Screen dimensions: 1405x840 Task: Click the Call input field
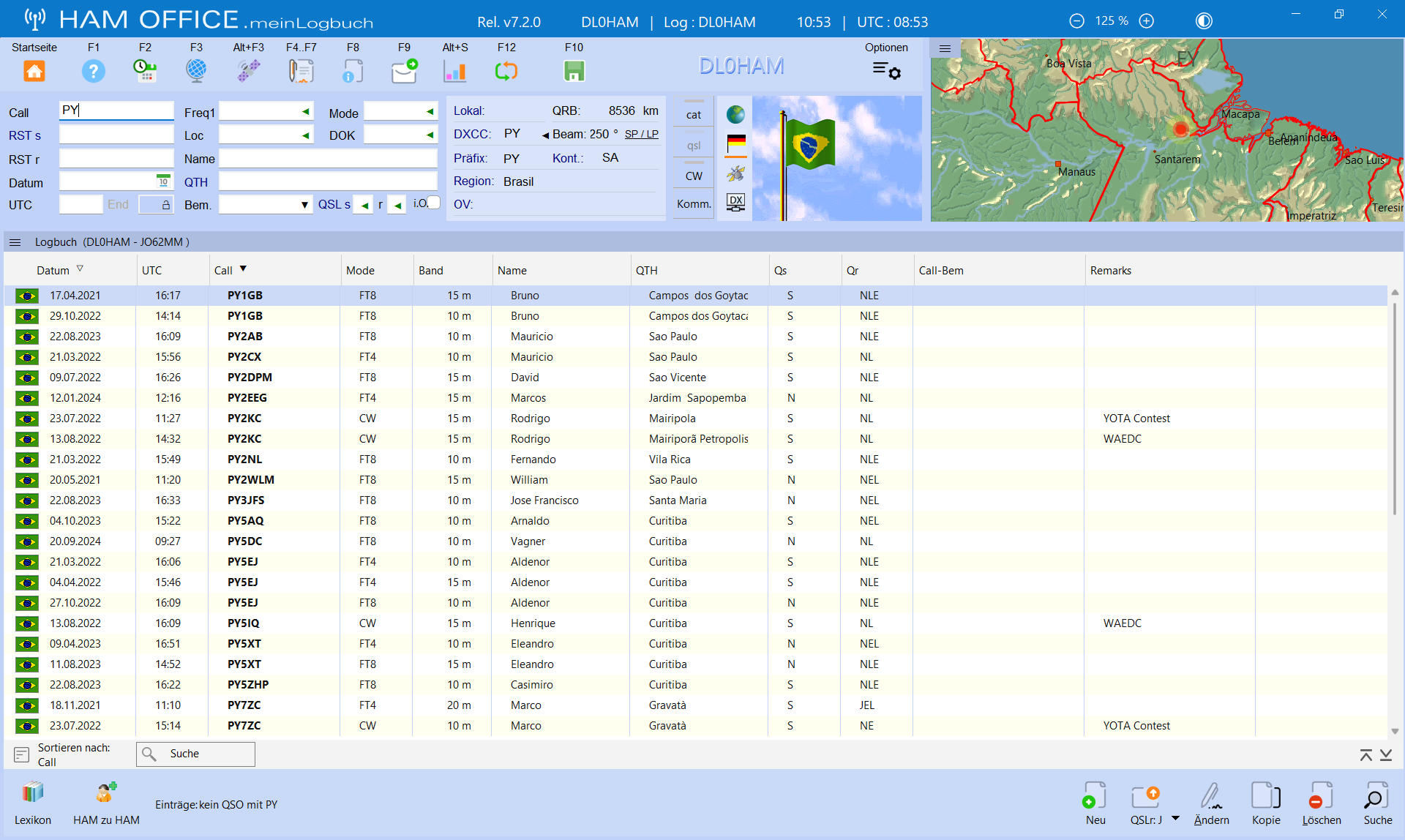point(116,110)
